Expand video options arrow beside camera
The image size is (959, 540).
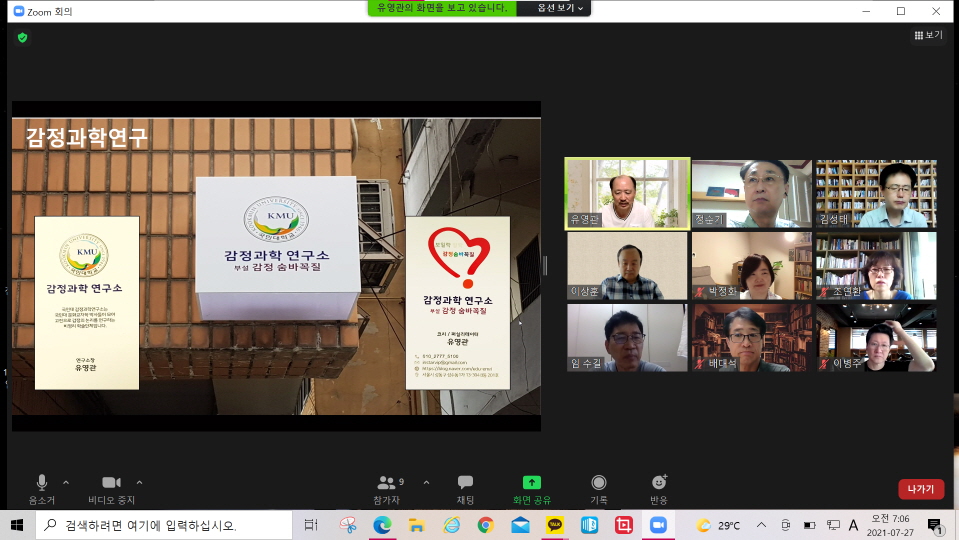tap(139, 482)
